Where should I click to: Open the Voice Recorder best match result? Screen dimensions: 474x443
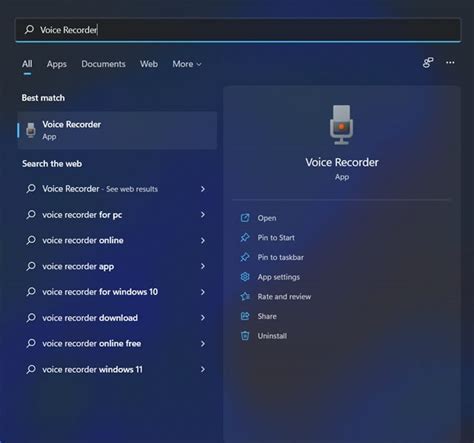click(x=117, y=130)
